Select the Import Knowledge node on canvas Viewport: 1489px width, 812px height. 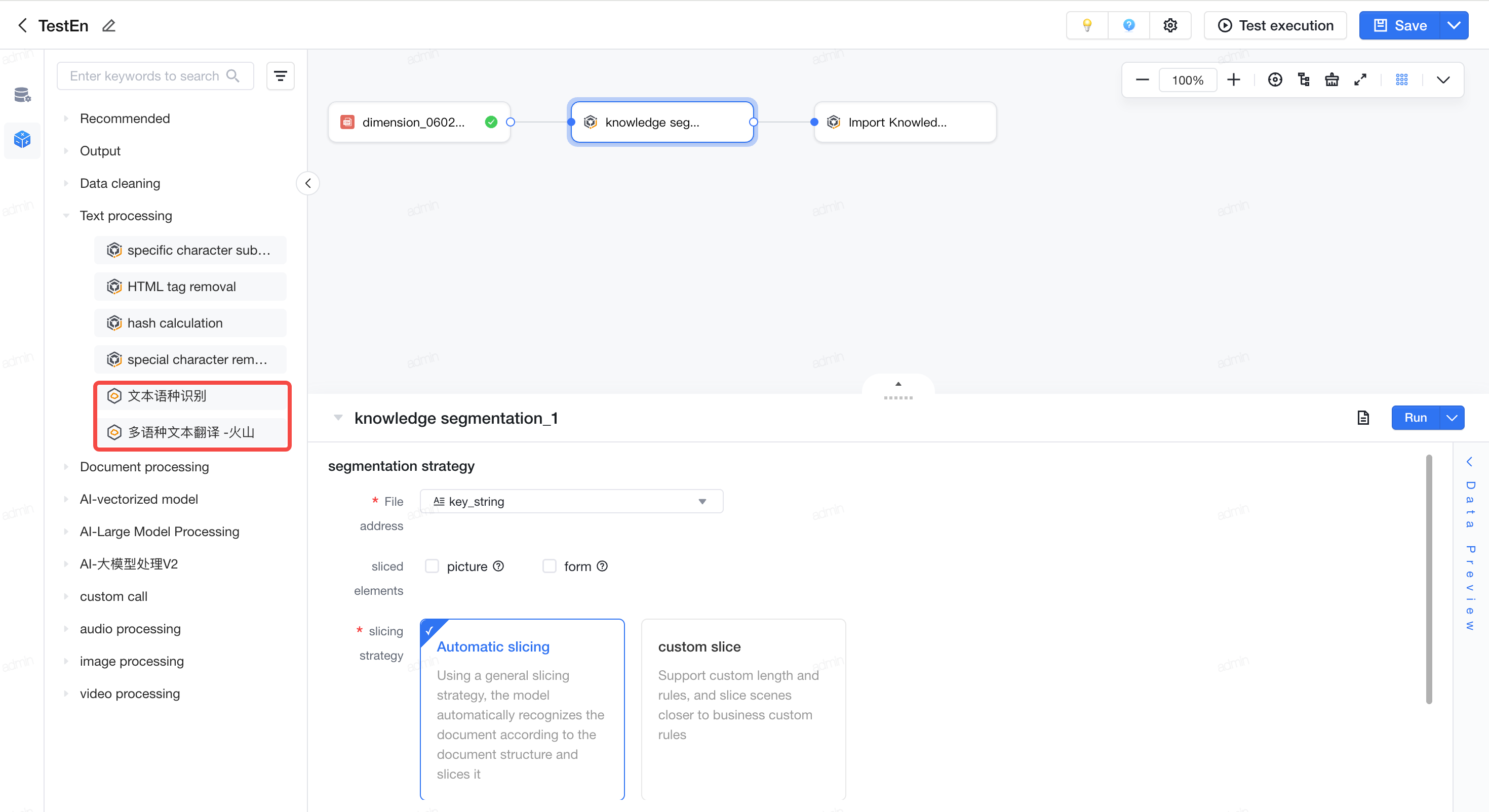pos(905,122)
